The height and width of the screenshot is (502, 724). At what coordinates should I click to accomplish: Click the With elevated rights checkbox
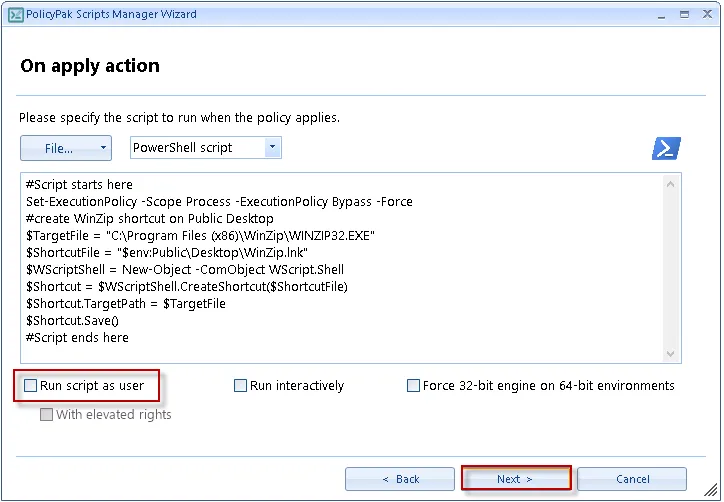point(46,415)
